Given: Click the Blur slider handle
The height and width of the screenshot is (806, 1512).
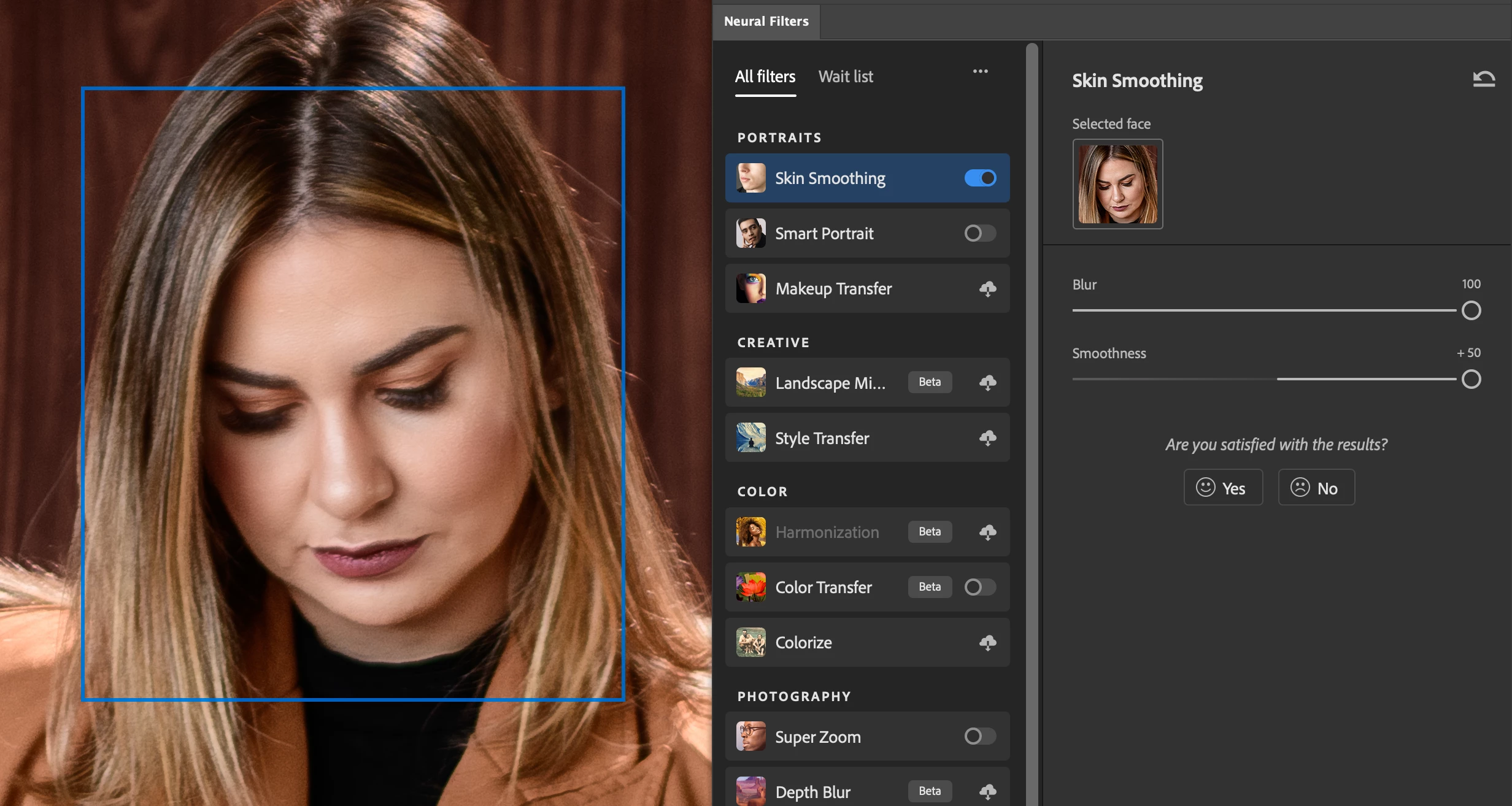Looking at the screenshot, I should pyautogui.click(x=1471, y=310).
